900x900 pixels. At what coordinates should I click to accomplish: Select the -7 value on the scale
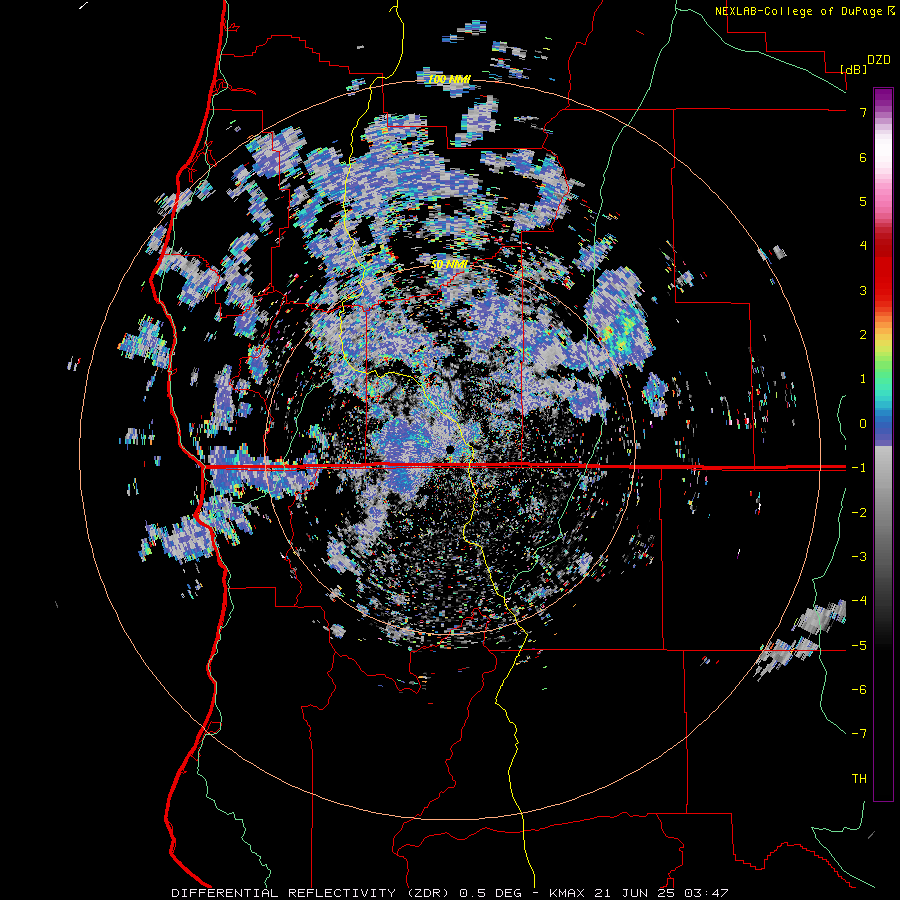tap(859, 734)
